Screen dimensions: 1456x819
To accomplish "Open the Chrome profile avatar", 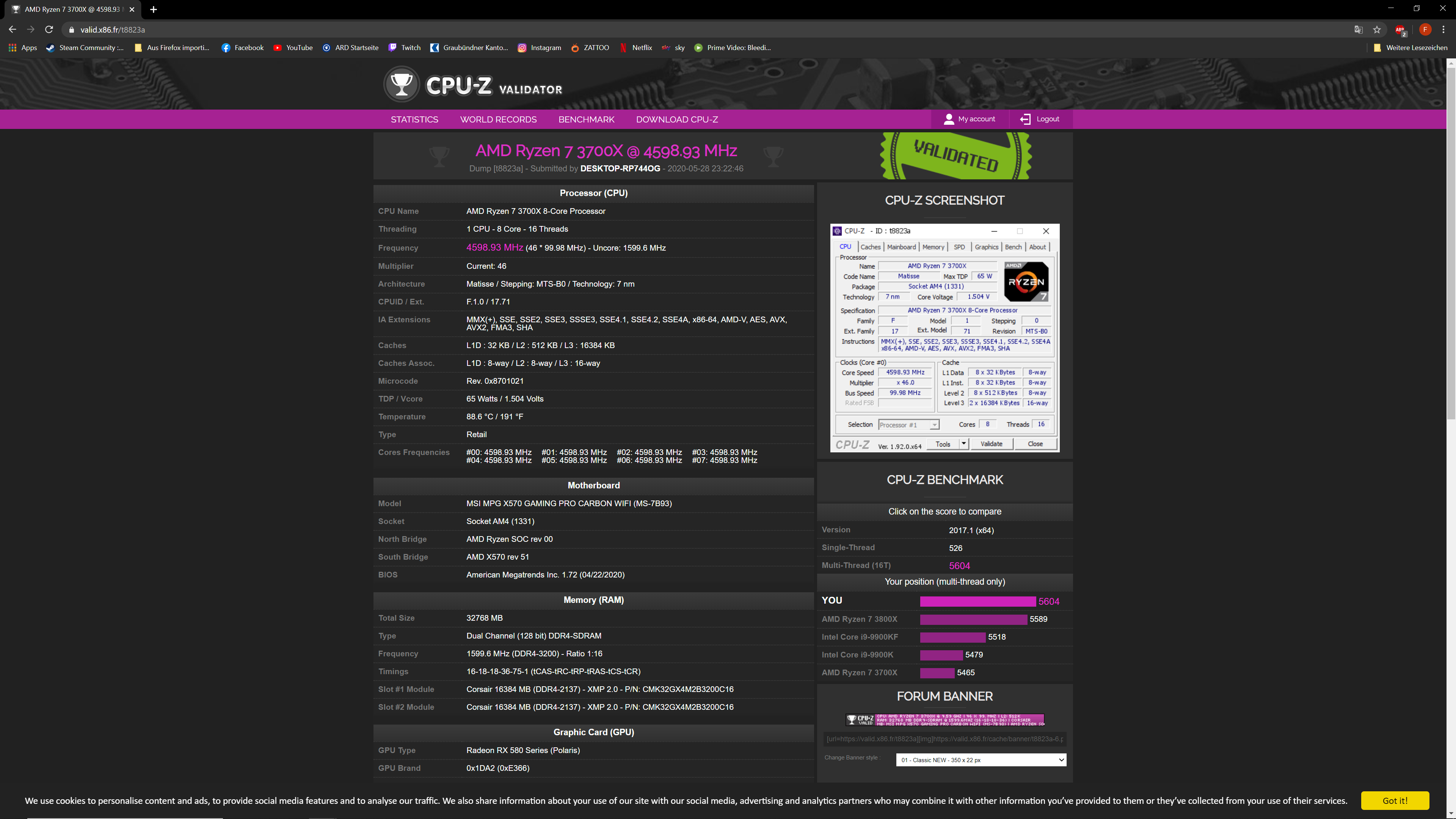I will click(x=1425, y=30).
